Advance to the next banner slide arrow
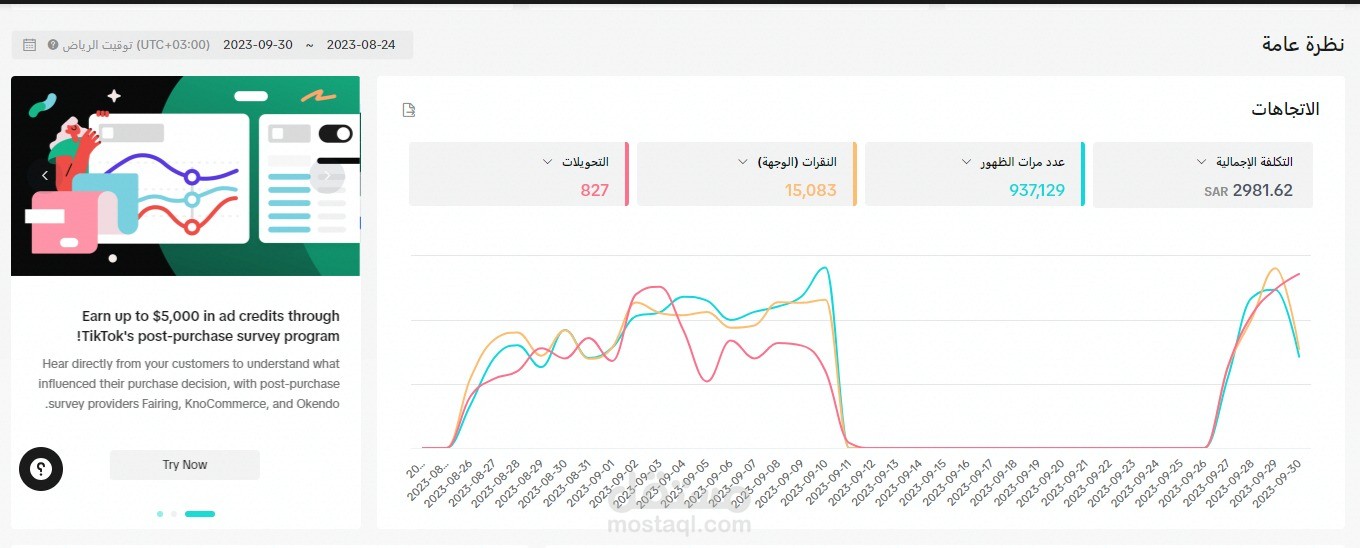The height and width of the screenshot is (548, 1360). pyautogui.click(x=326, y=175)
